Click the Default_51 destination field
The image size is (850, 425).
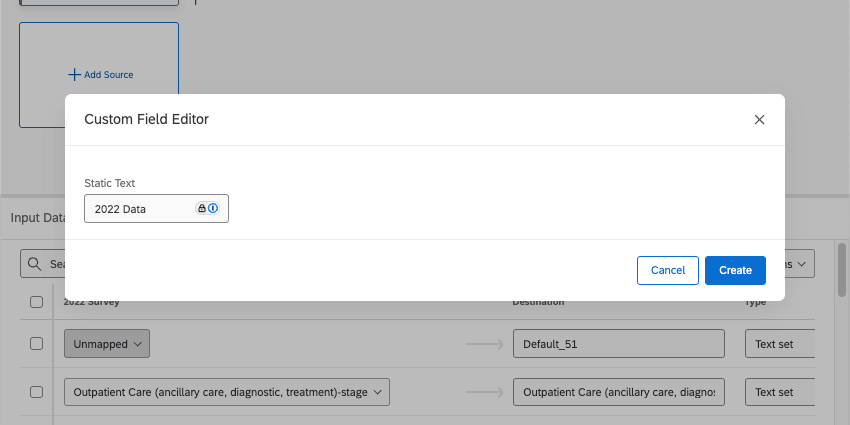617,344
